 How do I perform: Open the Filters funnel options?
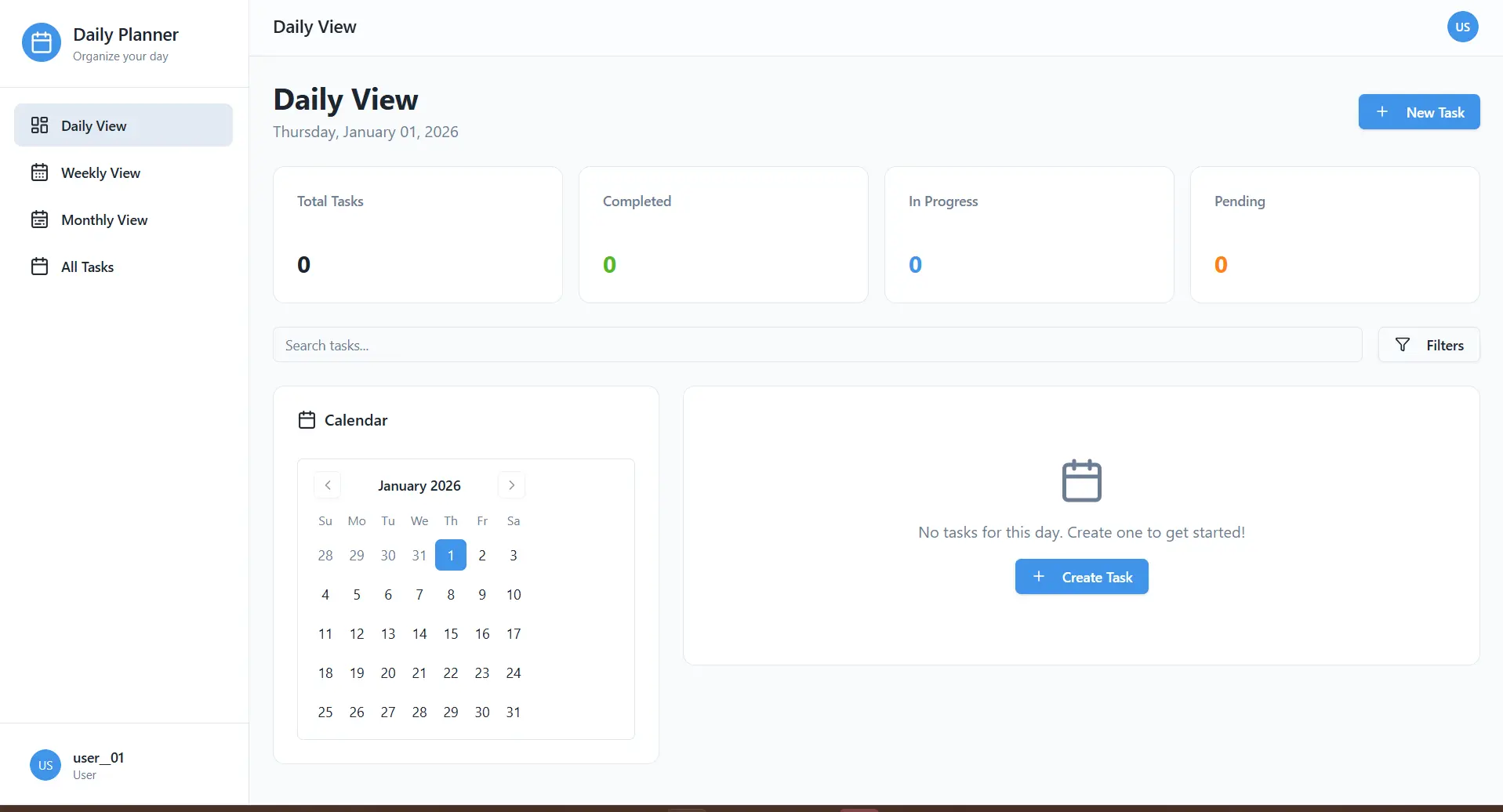[x=1429, y=345]
